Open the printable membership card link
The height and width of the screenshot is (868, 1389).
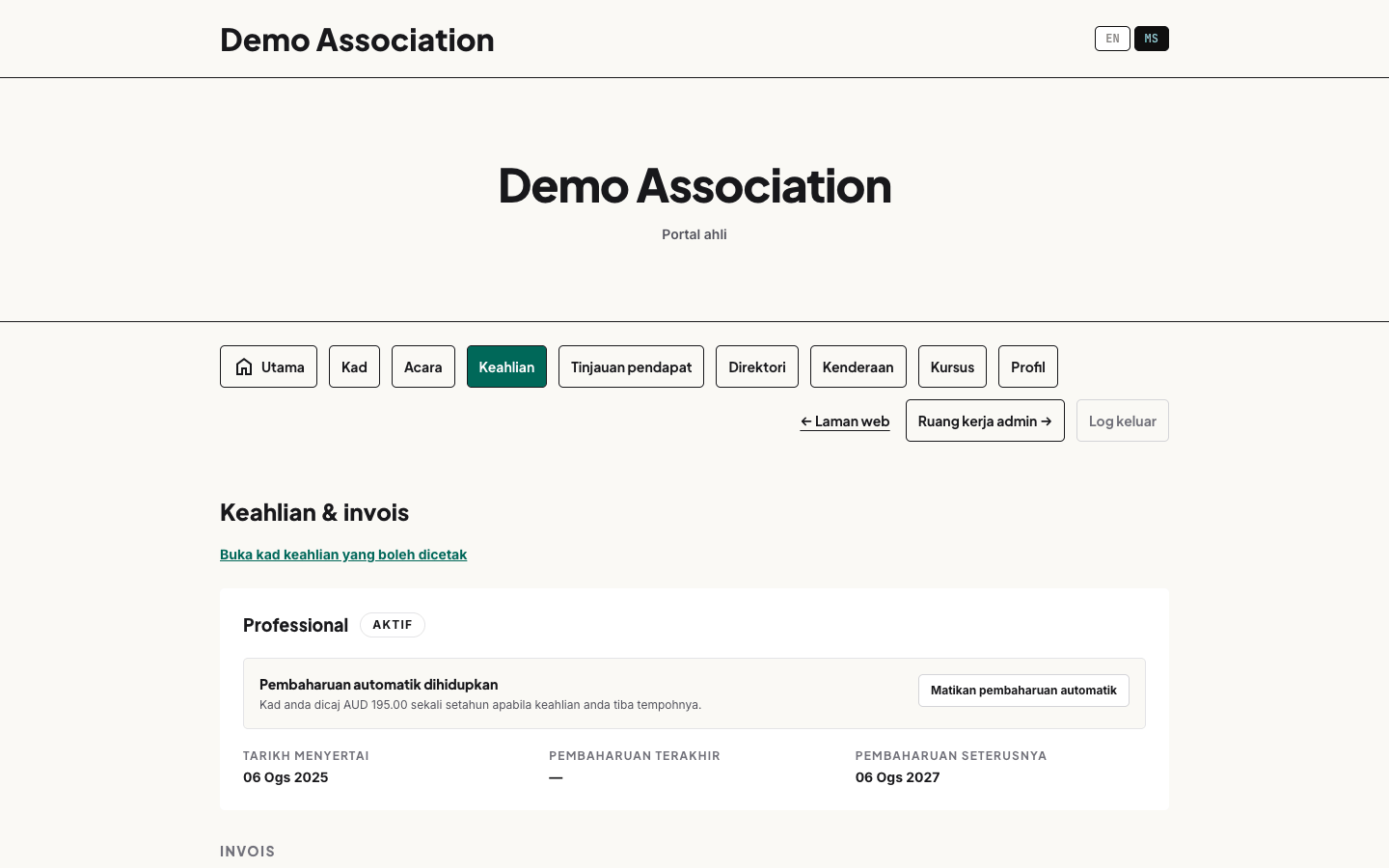[343, 555]
